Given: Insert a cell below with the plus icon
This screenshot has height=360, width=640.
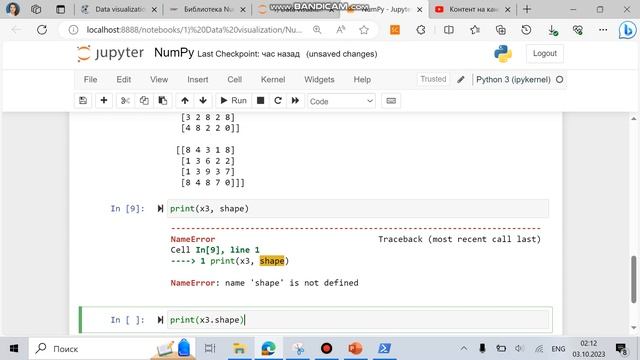Looking at the screenshot, I should tap(104, 100).
